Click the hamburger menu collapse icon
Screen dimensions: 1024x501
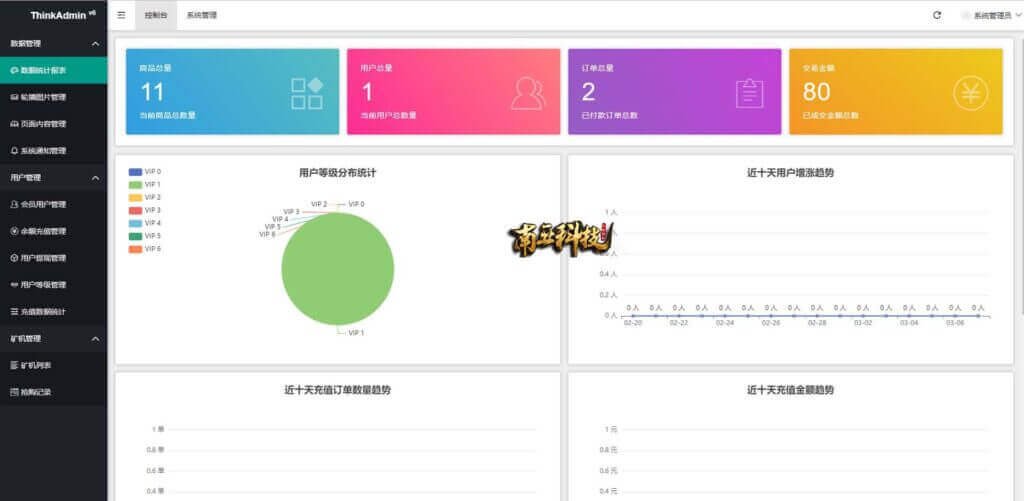click(x=121, y=15)
